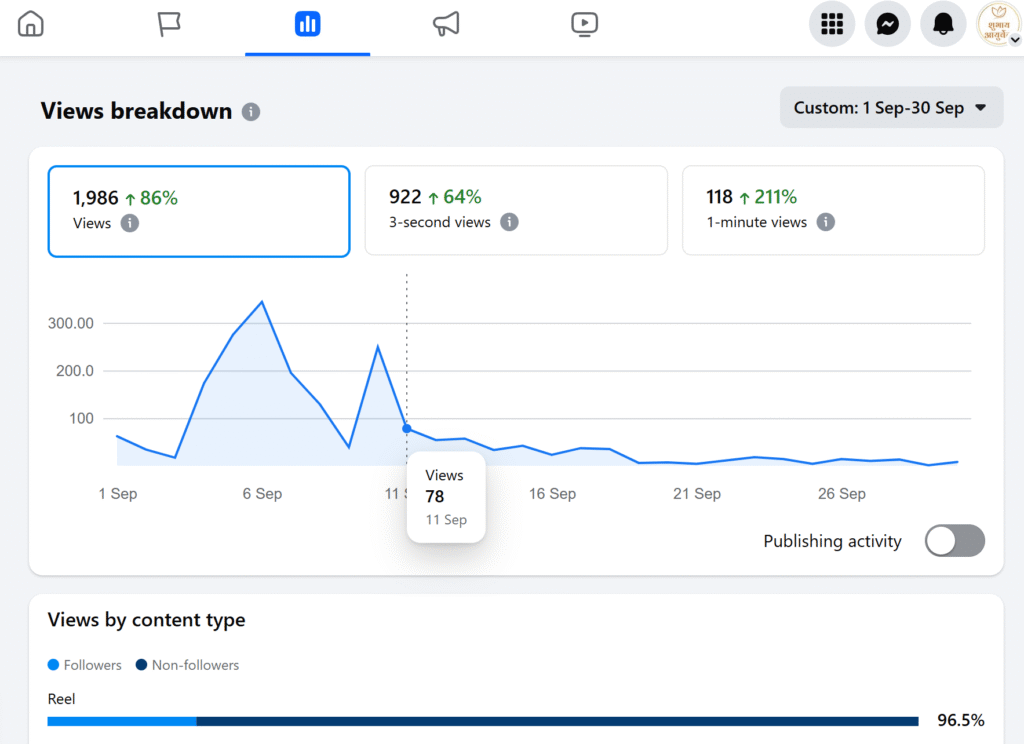1024x744 pixels.
Task: Go to the Home icon
Action: coord(31,24)
